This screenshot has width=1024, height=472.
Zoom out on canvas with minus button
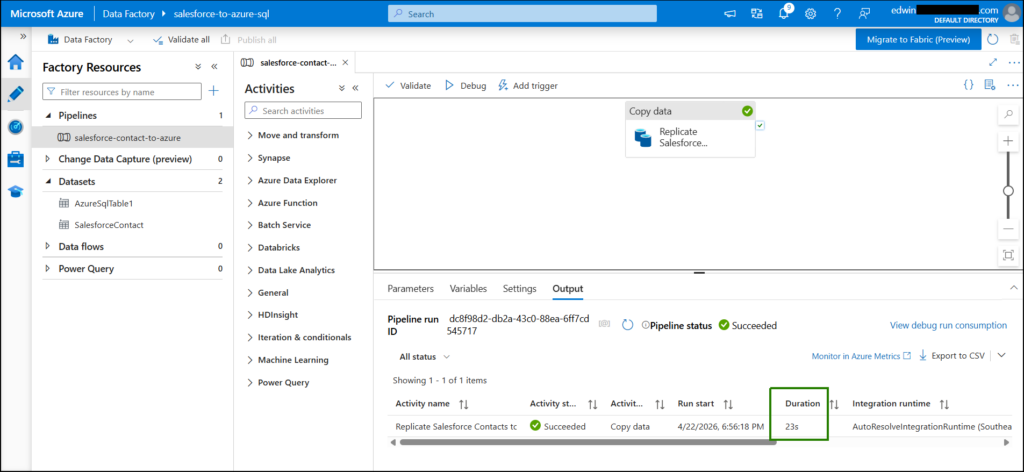pos(1008,229)
